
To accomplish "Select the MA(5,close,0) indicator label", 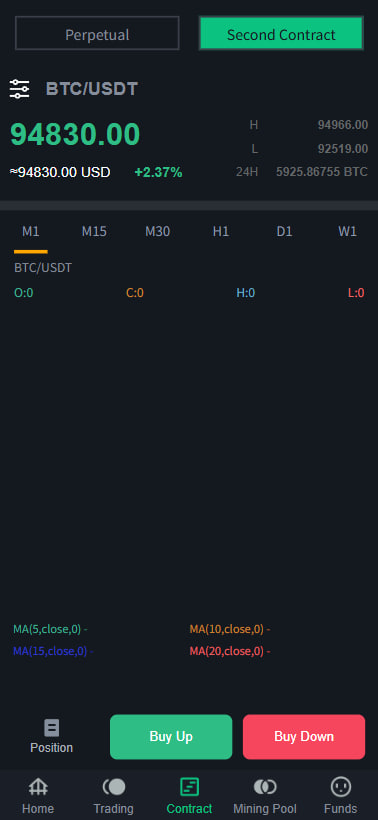I will point(50,629).
